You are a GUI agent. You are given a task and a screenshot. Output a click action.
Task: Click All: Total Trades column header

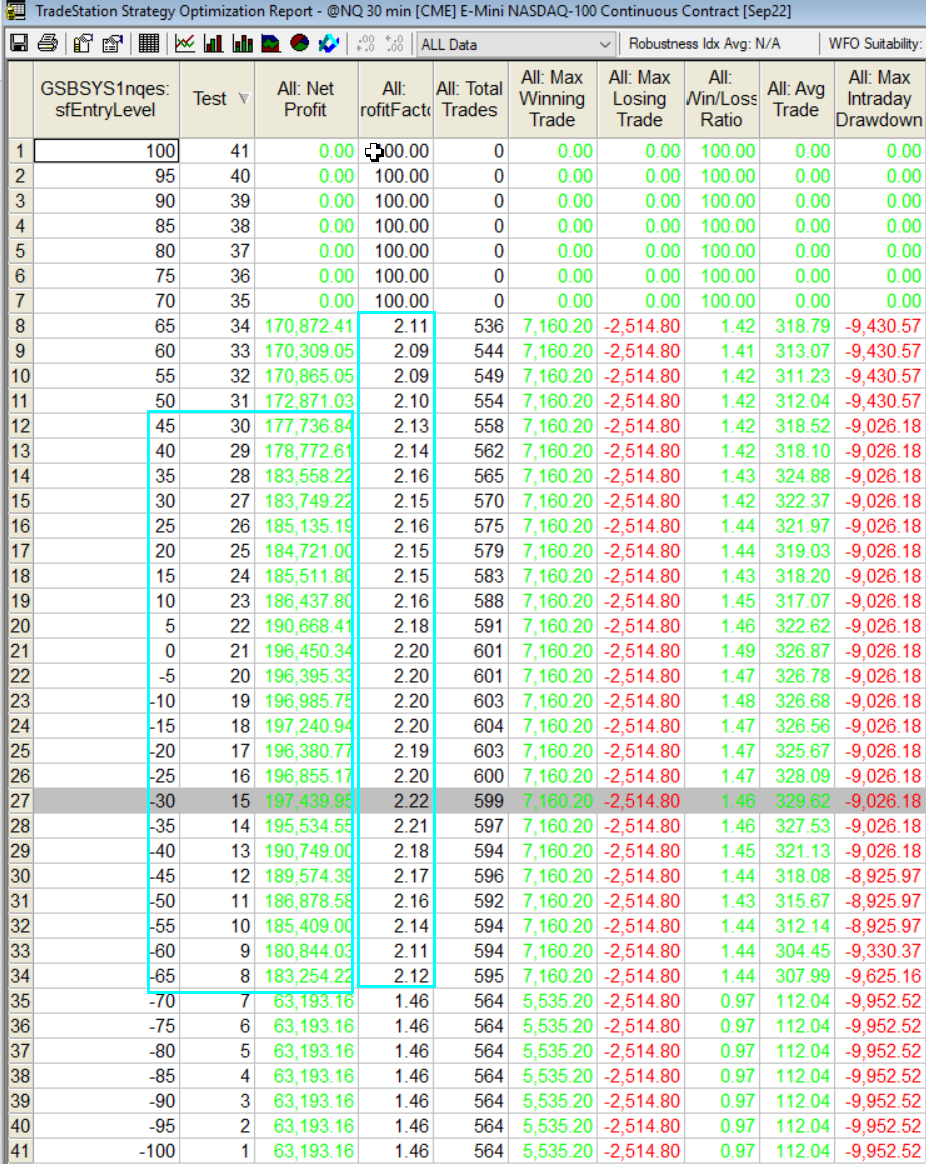pyautogui.click(x=469, y=99)
